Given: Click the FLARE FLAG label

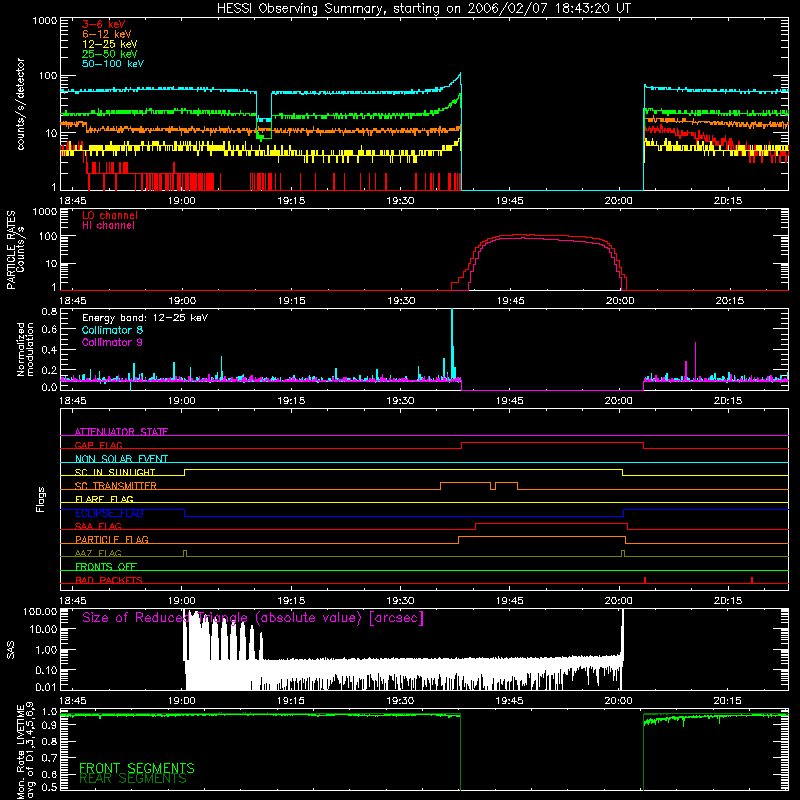Looking at the screenshot, I should point(104,499).
